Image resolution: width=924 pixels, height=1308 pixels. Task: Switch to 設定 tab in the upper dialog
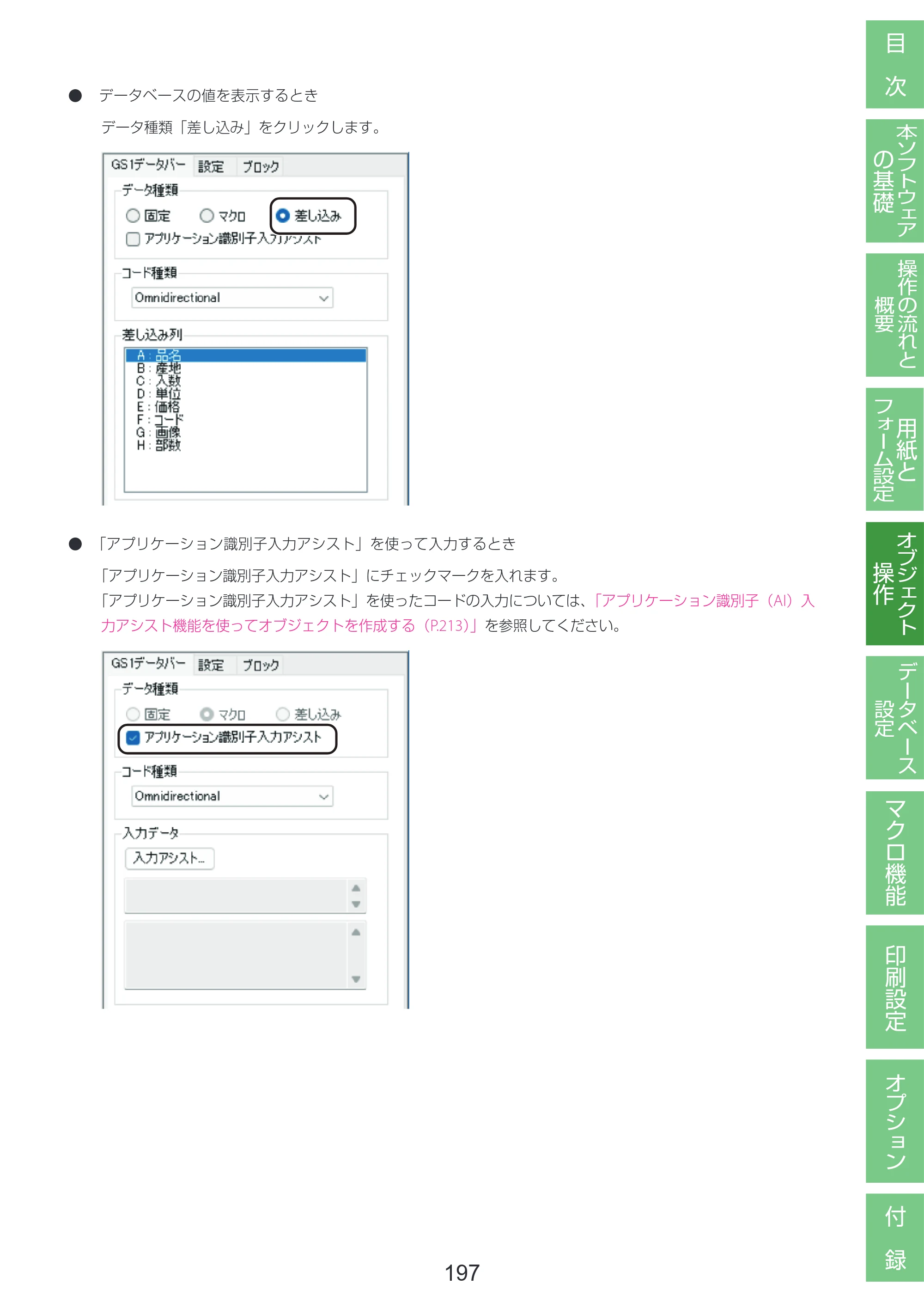pos(211,167)
